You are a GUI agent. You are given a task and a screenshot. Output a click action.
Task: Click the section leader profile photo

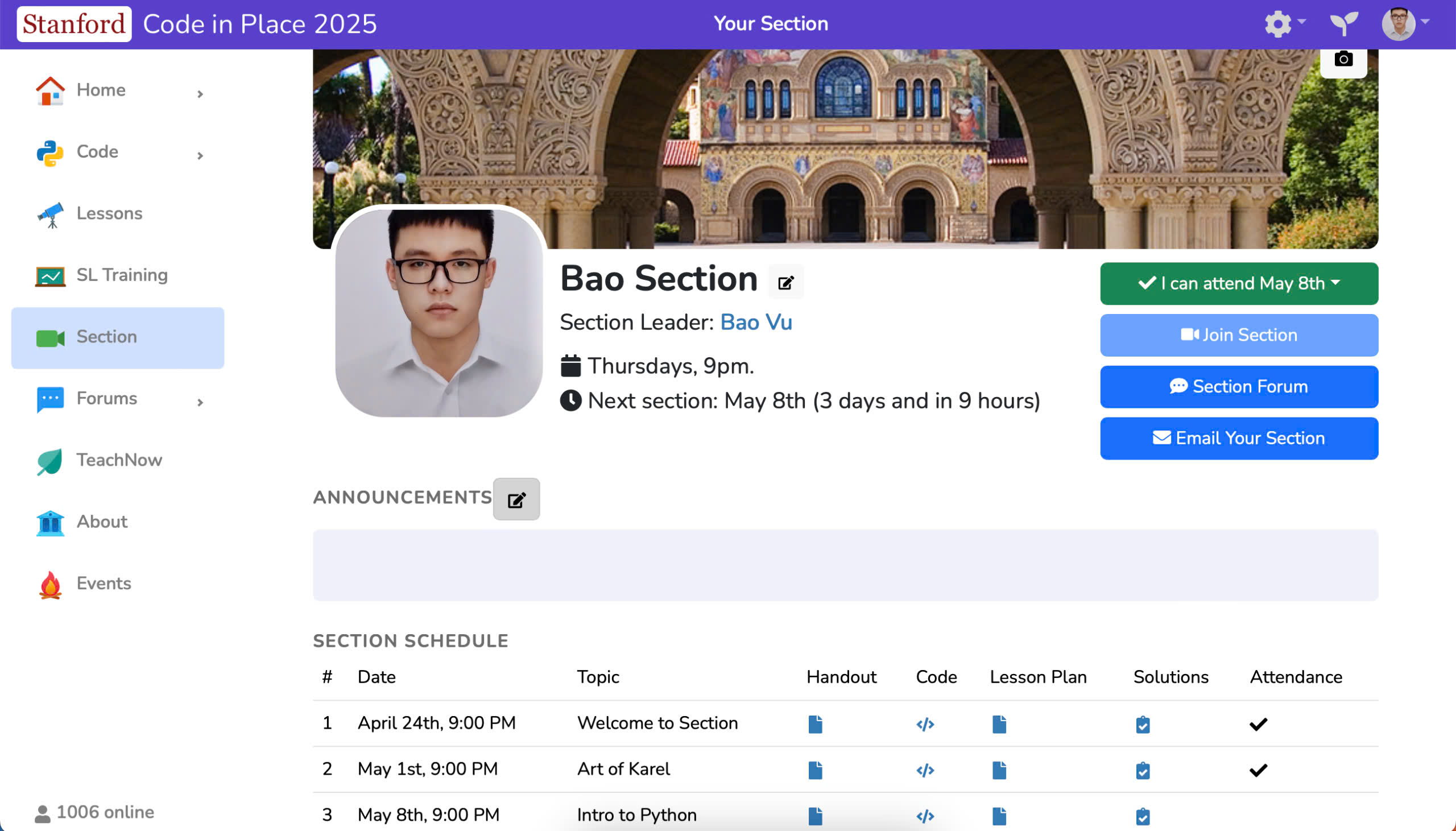click(x=439, y=313)
